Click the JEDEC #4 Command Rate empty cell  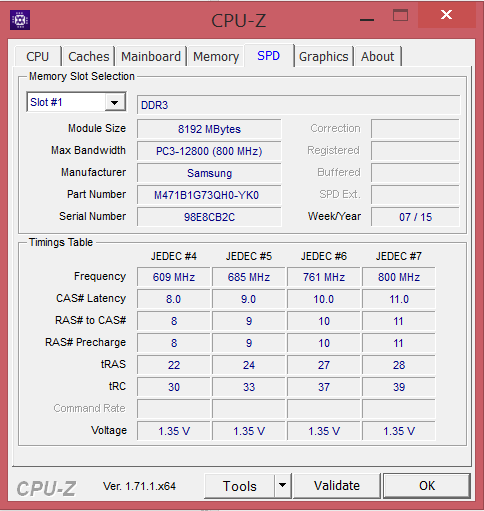click(x=174, y=409)
